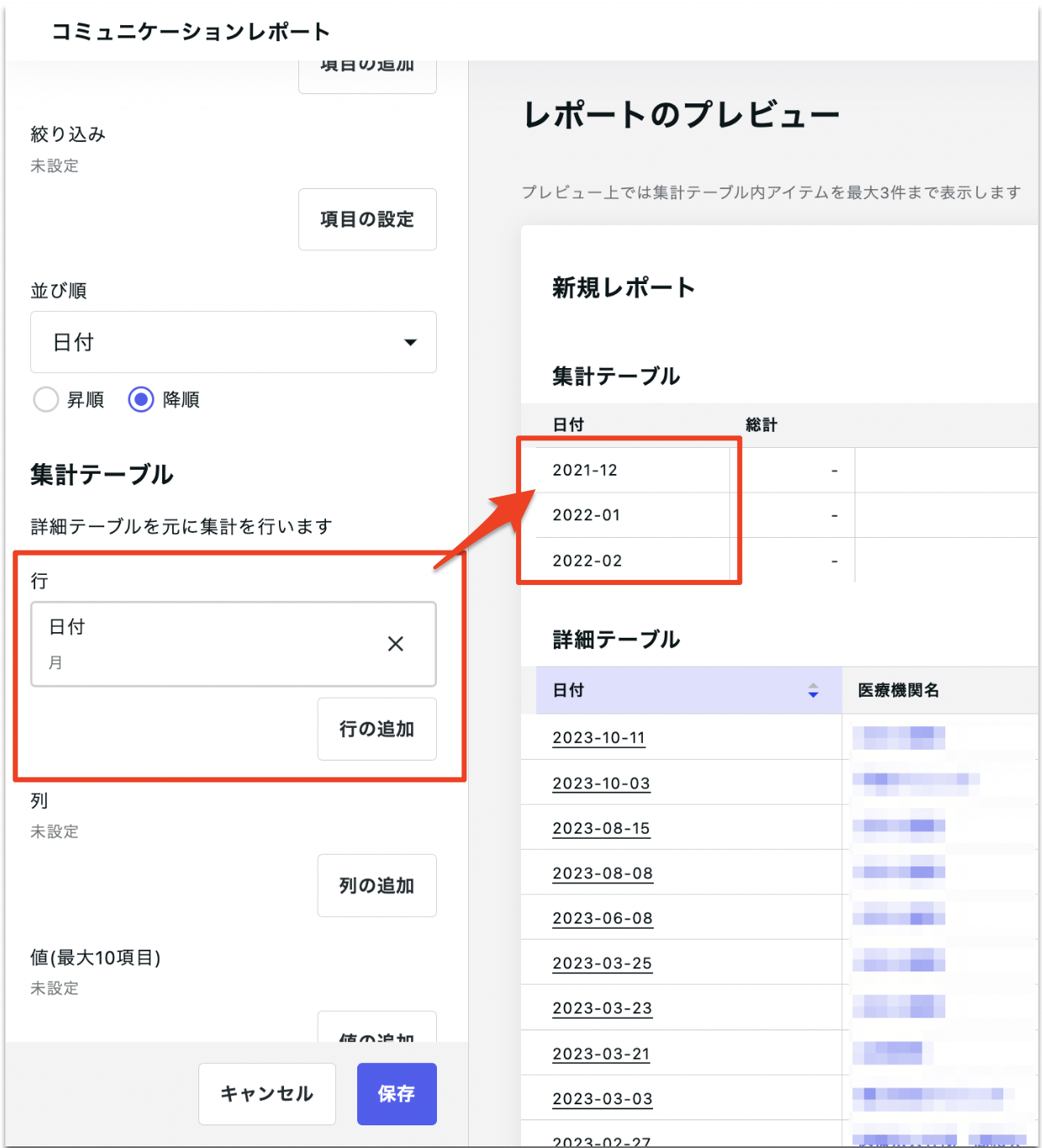Select the 昇順 radio button
This screenshot has height=1148, width=1042.
point(45,399)
